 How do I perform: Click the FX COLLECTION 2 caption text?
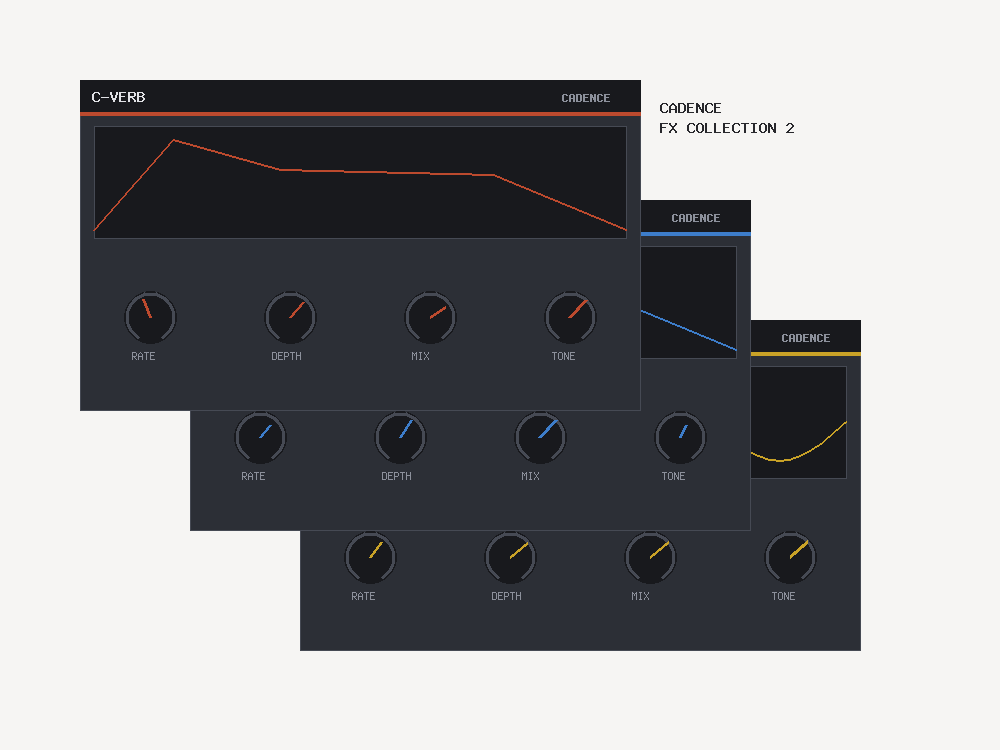pyautogui.click(x=726, y=128)
